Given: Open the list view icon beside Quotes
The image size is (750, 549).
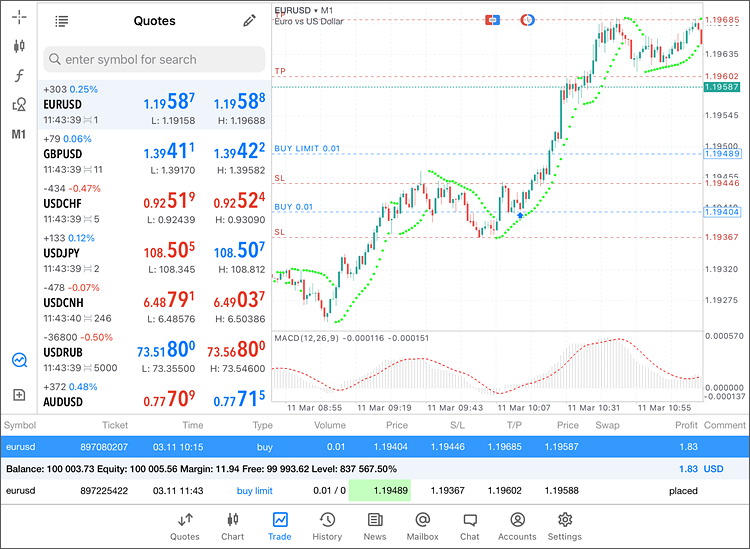Looking at the screenshot, I should (62, 21).
